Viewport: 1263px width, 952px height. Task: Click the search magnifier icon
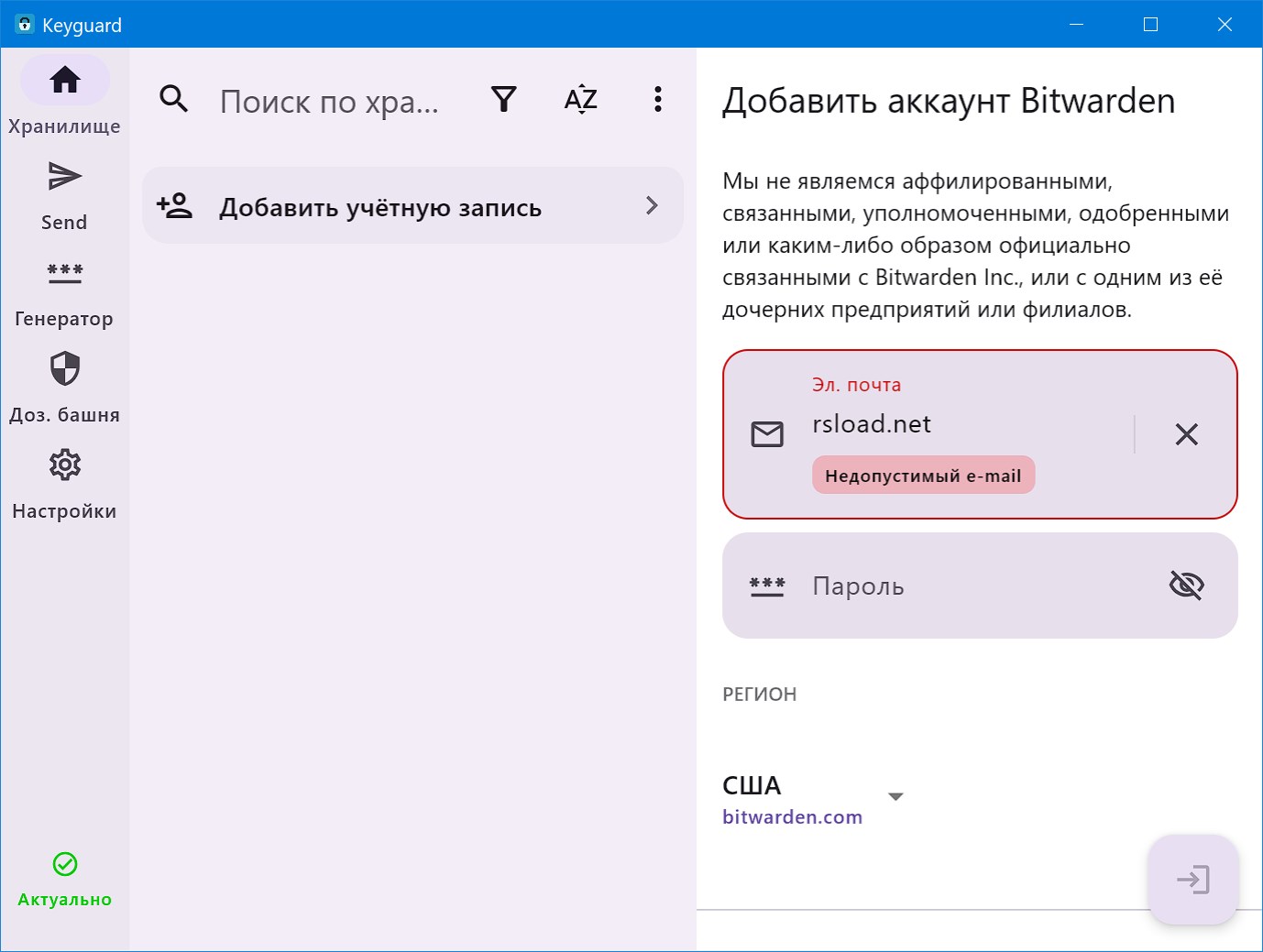pyautogui.click(x=173, y=99)
